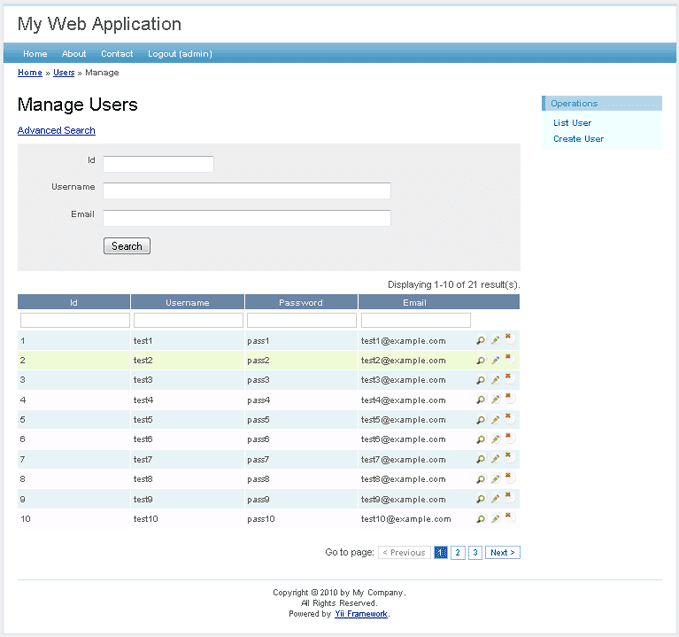Click the Username field in the search form
Image resolution: width=679 pixels, height=637 pixels.
246,190
